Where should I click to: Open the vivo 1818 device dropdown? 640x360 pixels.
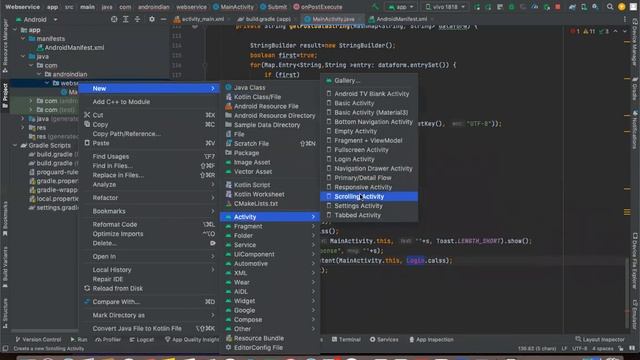point(445,7)
